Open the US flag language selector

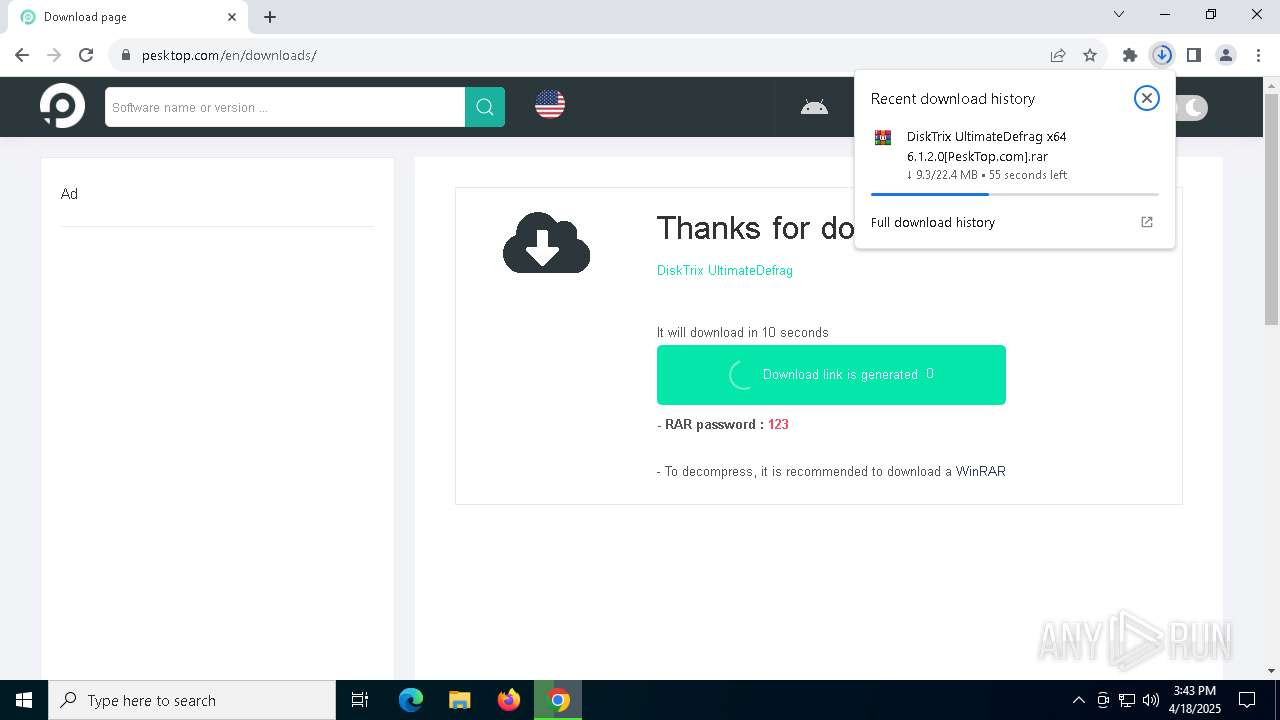click(550, 104)
